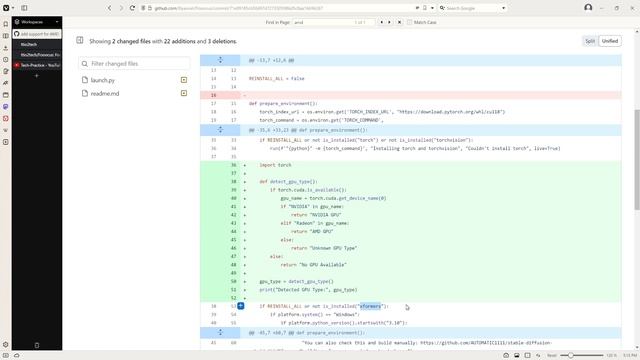This screenshot has width=640, height=360.
Task: Click the highlighted 'xformers' text
Action: pyautogui.click(x=370, y=306)
